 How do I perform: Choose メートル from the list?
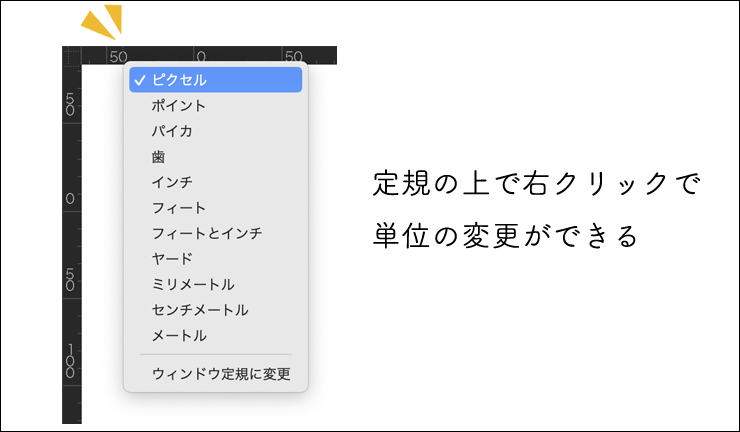179,335
